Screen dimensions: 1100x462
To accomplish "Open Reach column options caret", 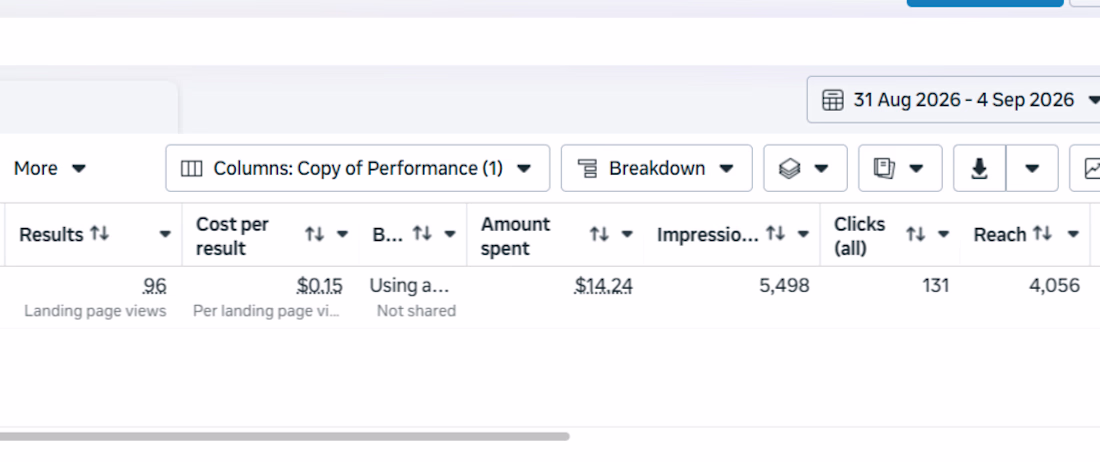I will tap(1073, 234).
